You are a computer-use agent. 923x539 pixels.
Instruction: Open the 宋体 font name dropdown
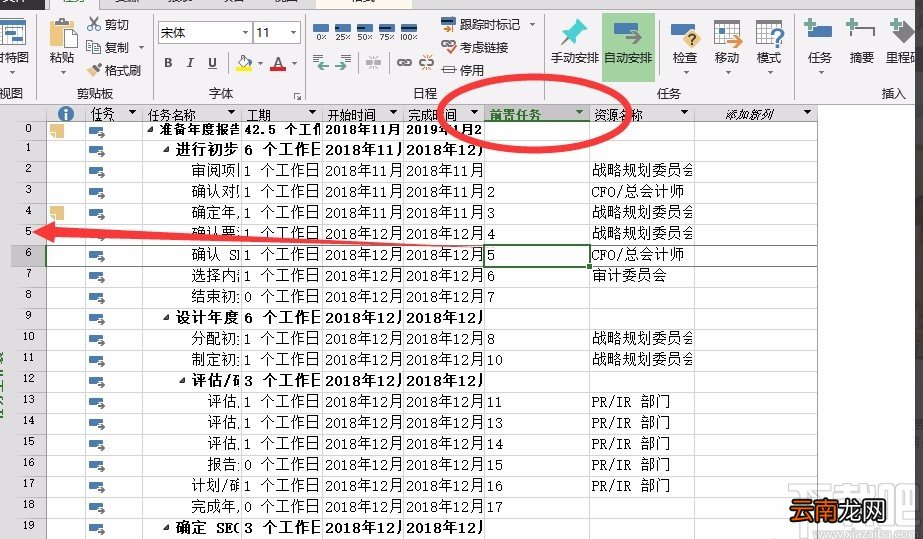coord(245,32)
